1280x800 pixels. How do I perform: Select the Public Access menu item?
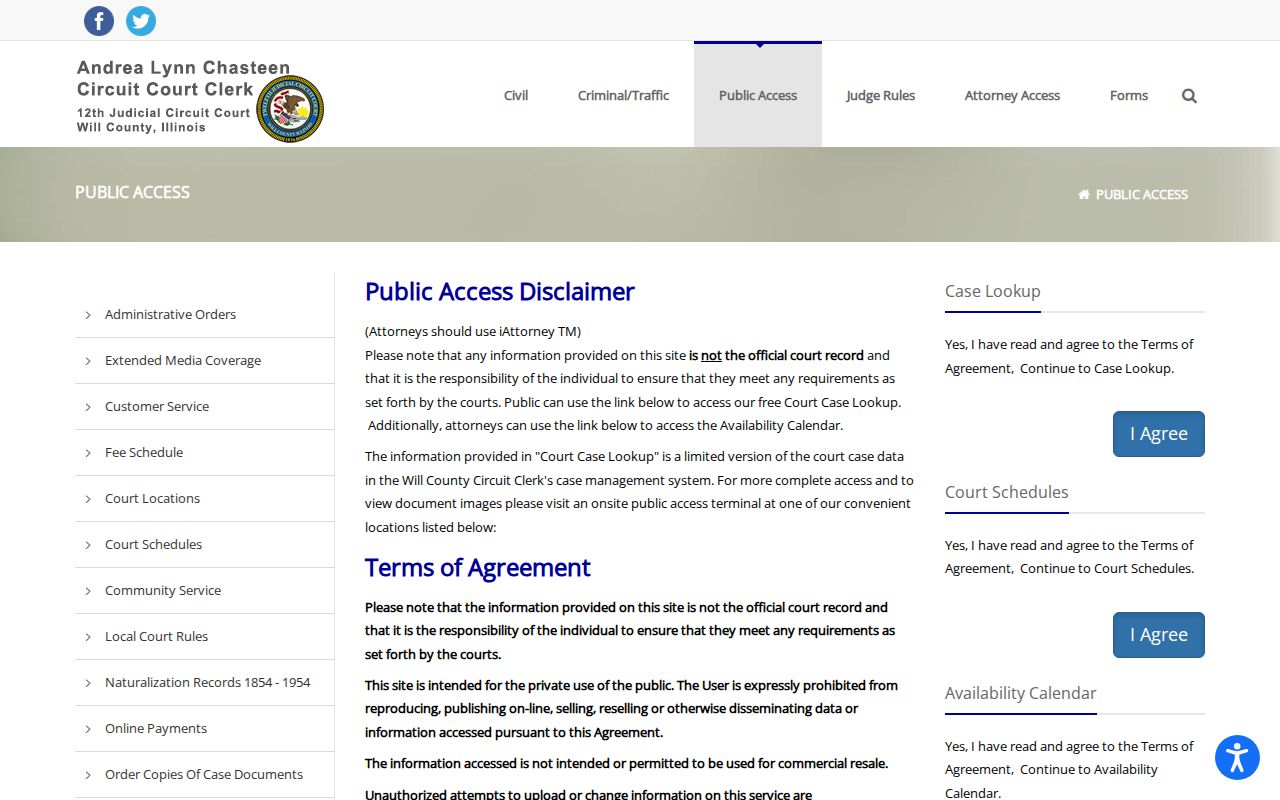(758, 96)
